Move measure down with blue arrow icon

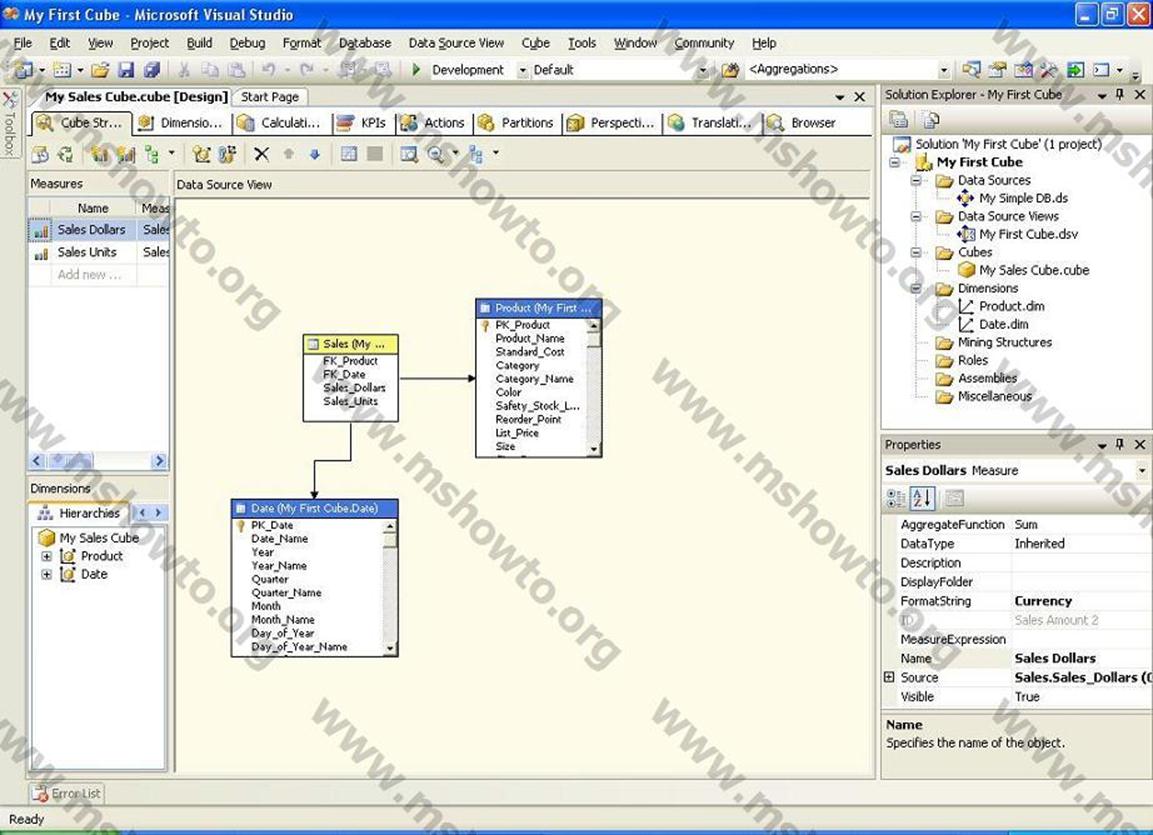[315, 154]
